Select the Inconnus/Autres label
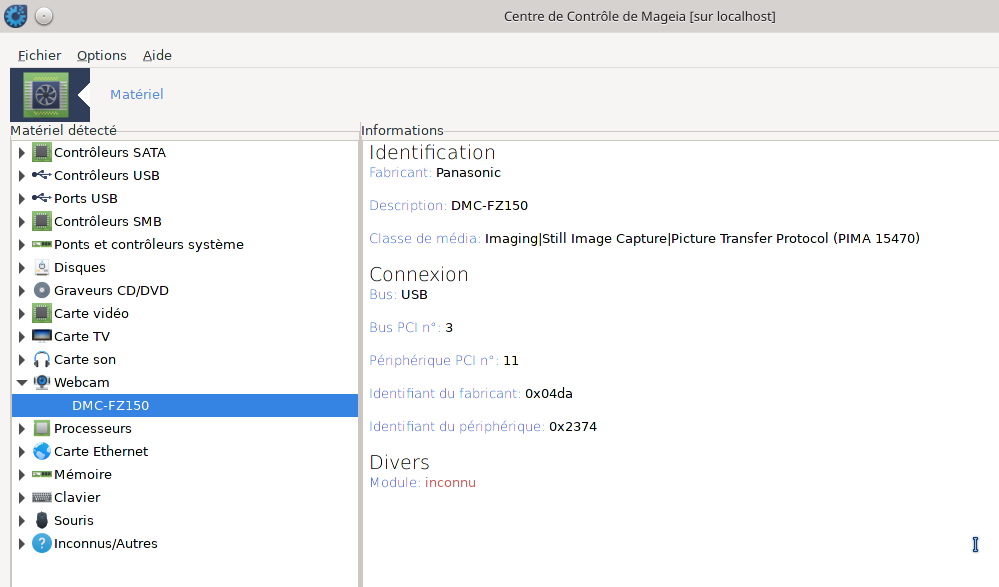The image size is (999, 587). (106, 543)
